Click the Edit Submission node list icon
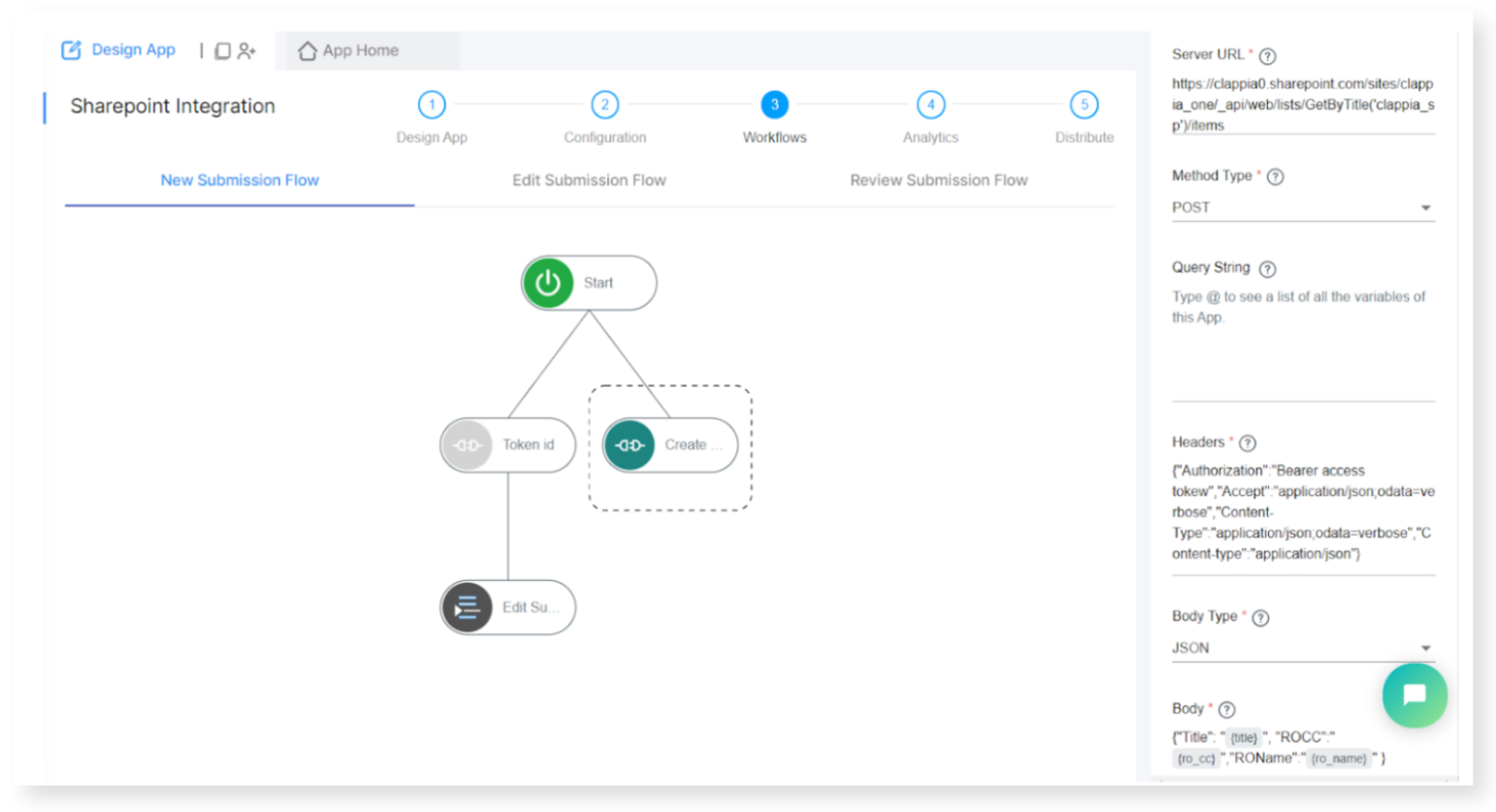This screenshot has height=812, width=1496. click(x=467, y=607)
